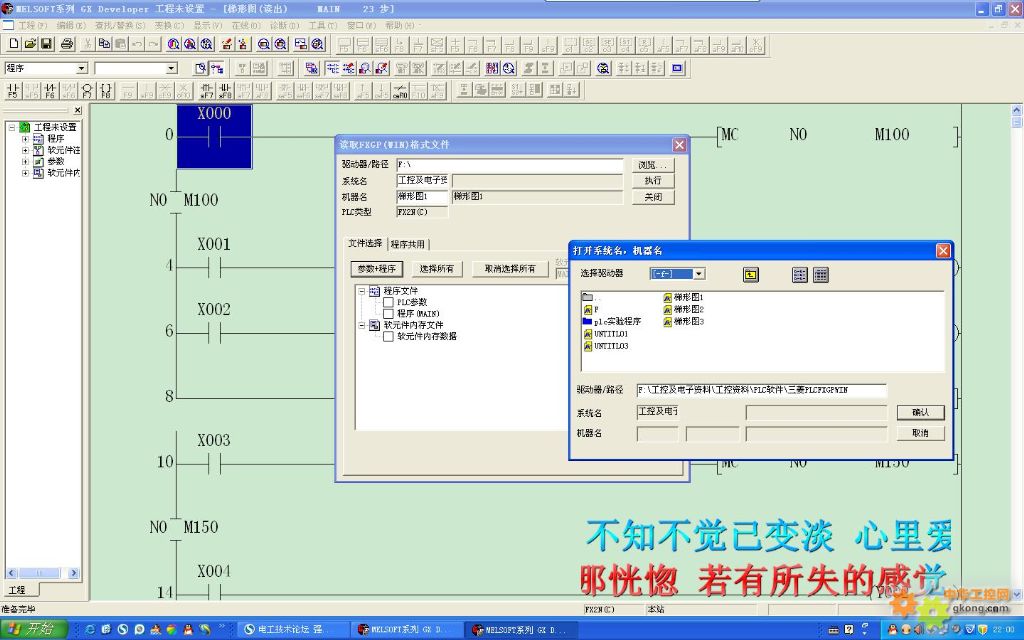Select the UNTITL01 item in the list
The image size is (1024, 640).
pos(606,334)
